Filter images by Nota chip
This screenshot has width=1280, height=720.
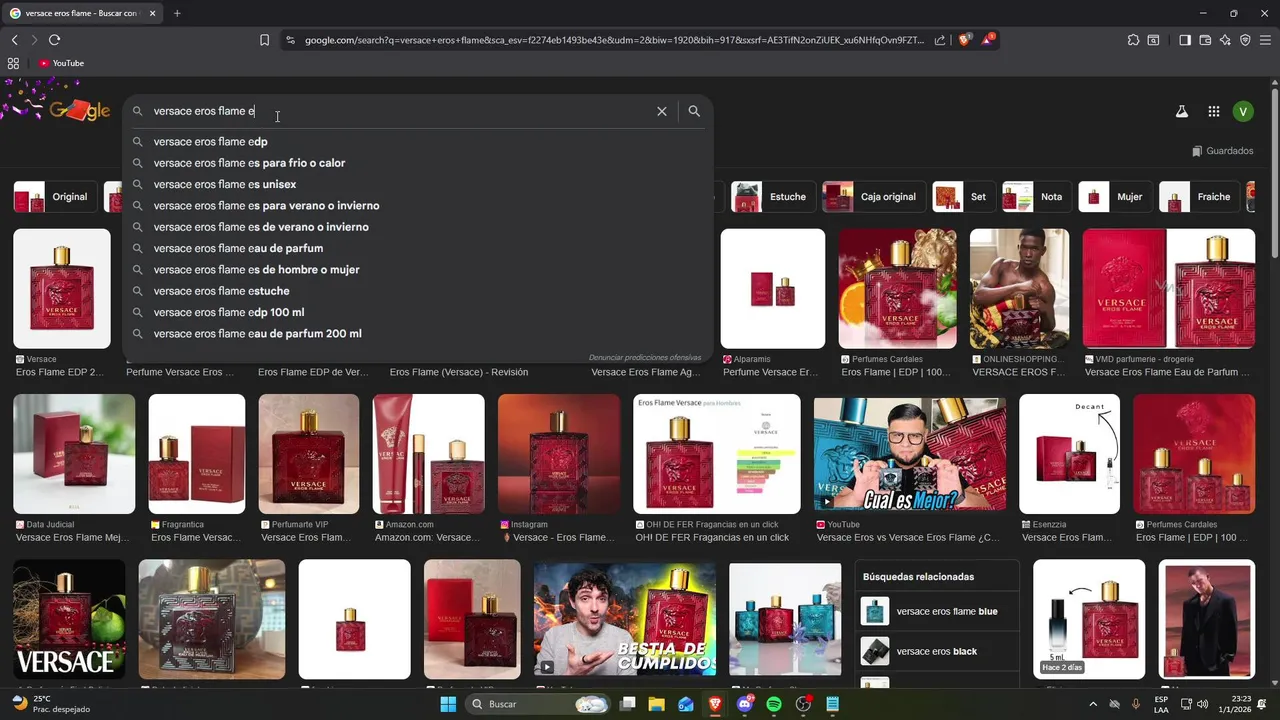coord(1036,197)
